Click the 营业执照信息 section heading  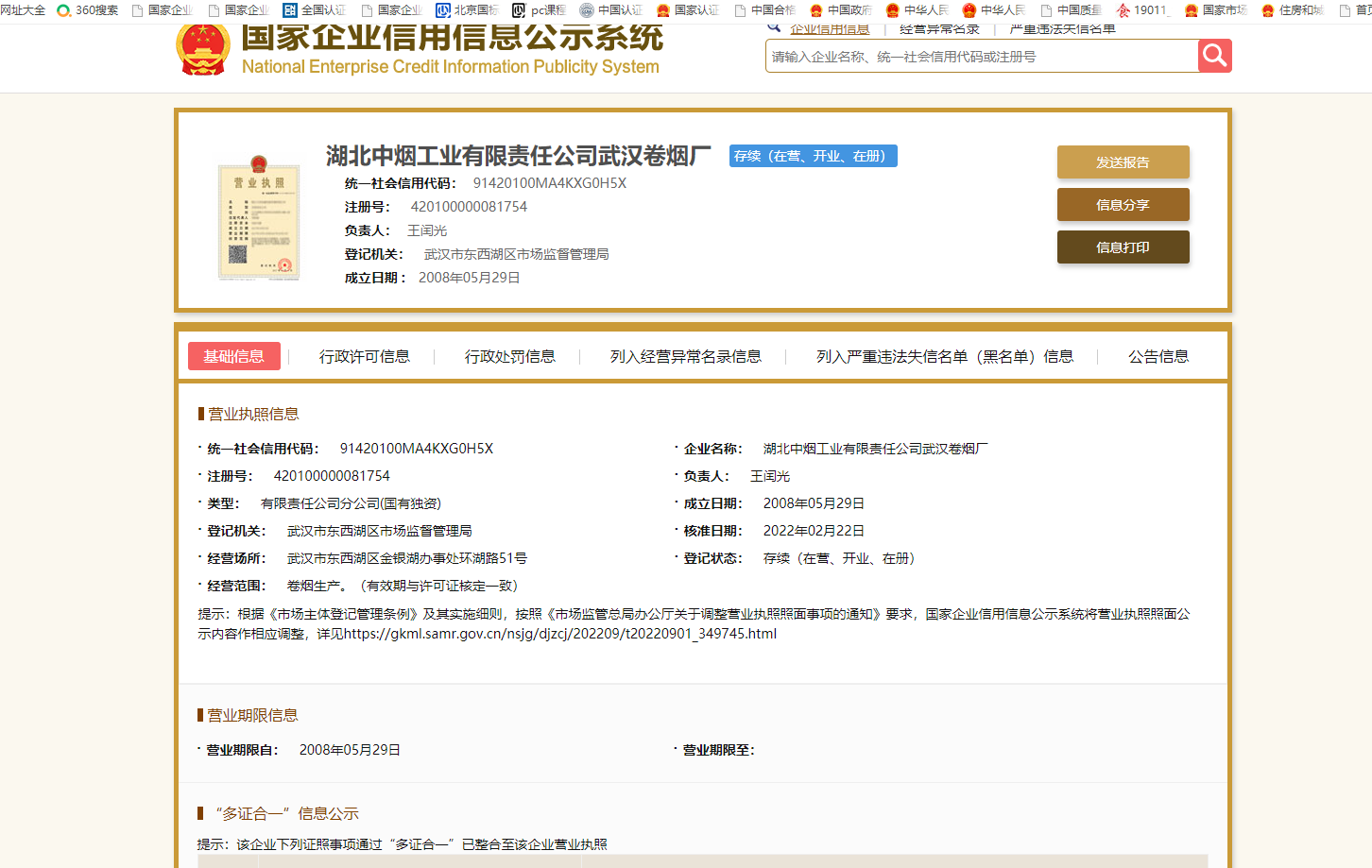253,414
